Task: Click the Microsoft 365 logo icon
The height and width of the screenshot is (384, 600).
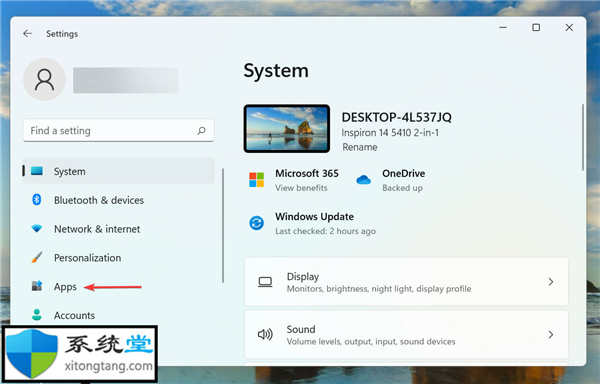Action: [x=256, y=180]
